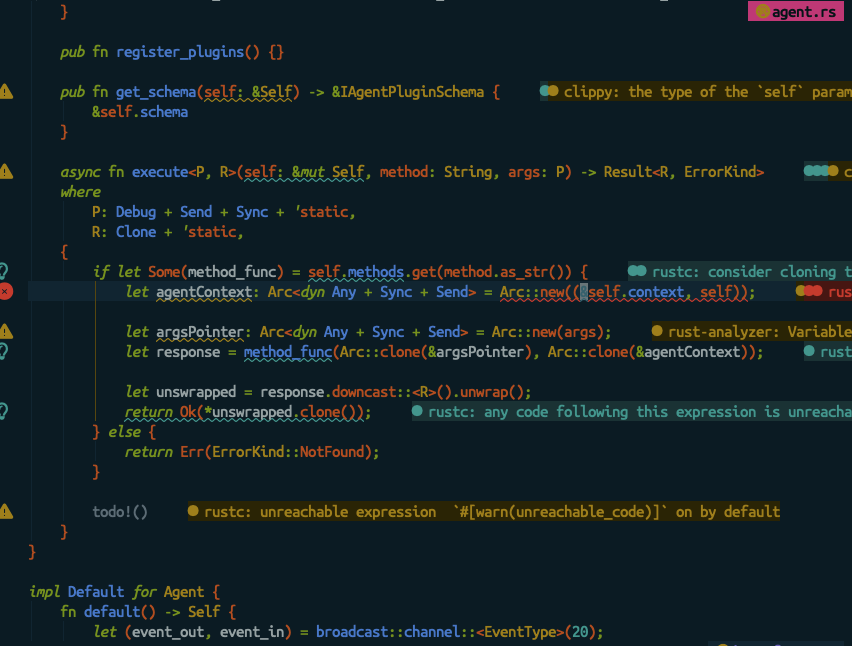Click the red error icon in the gutter
Image resolution: width=852 pixels, height=646 pixels.
(x=7, y=291)
